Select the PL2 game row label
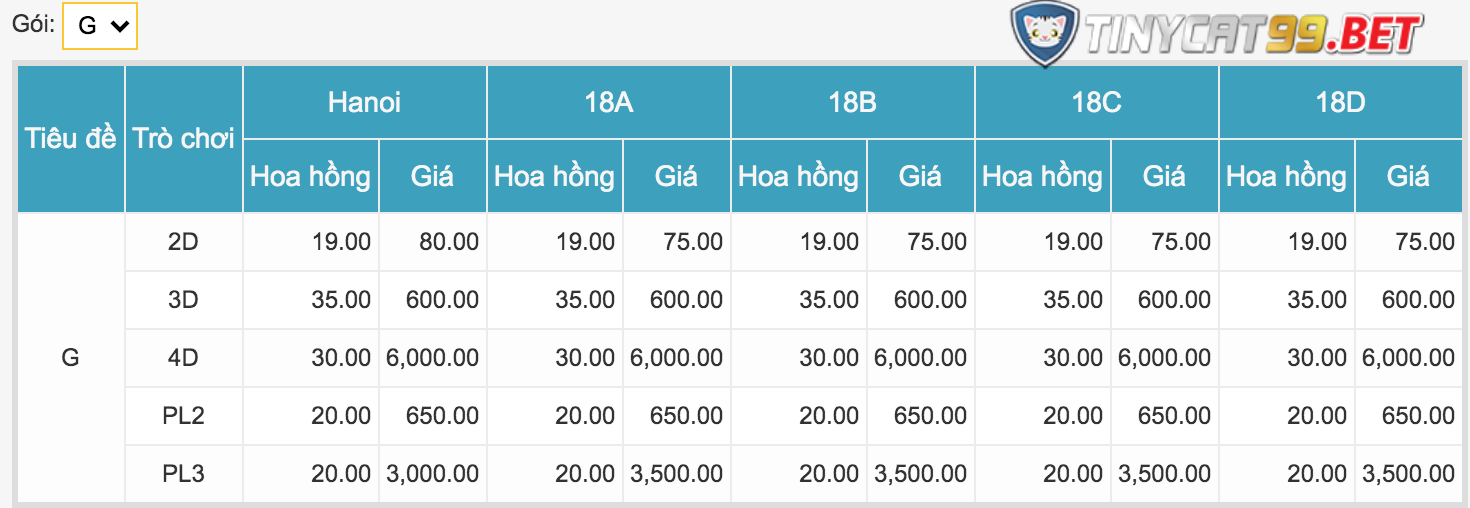The image size is (1470, 508). [183, 416]
